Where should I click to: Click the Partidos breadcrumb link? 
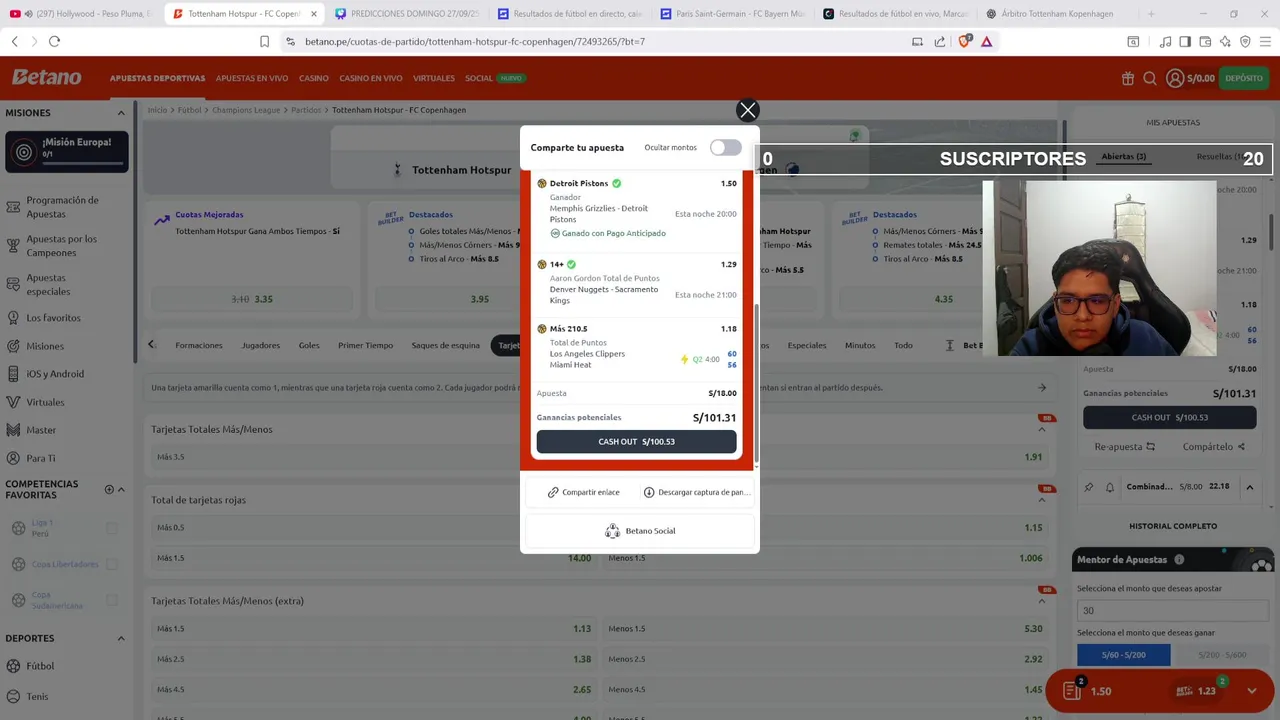[306, 110]
